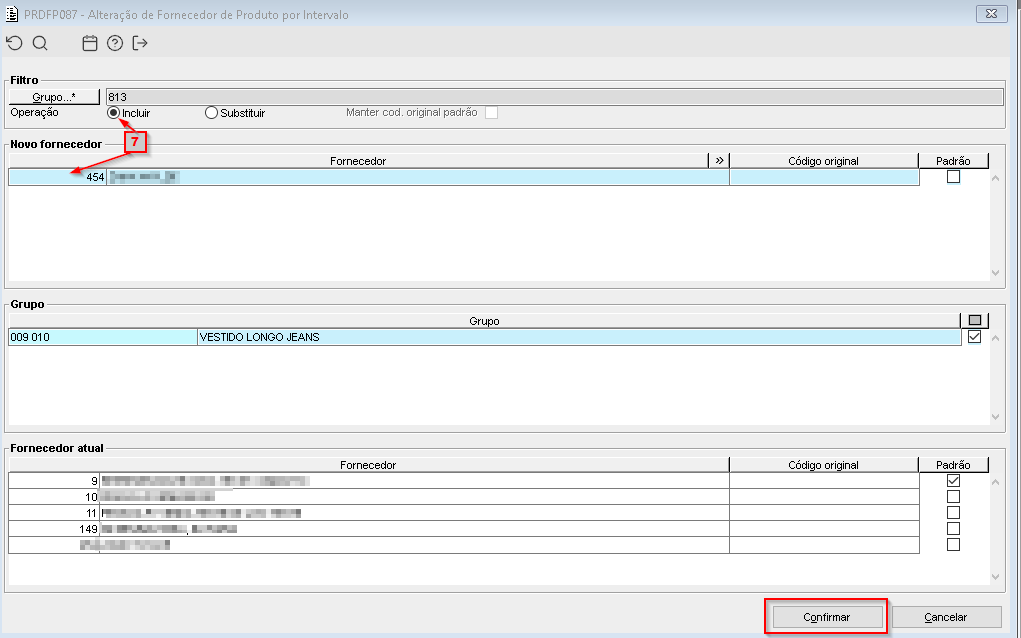Click the Fornecedor column header in Novo fornecedor

[x=358, y=161]
